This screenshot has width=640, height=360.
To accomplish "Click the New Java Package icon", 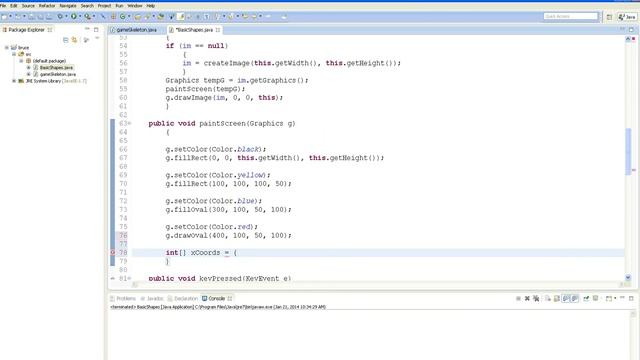I will (x=113, y=16).
